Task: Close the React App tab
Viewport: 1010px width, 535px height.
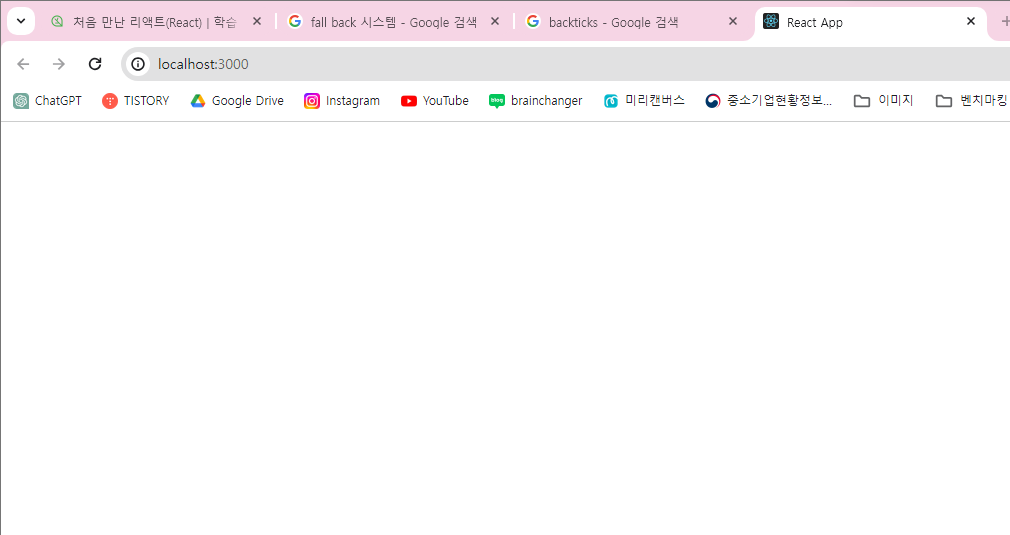Action: click(971, 22)
